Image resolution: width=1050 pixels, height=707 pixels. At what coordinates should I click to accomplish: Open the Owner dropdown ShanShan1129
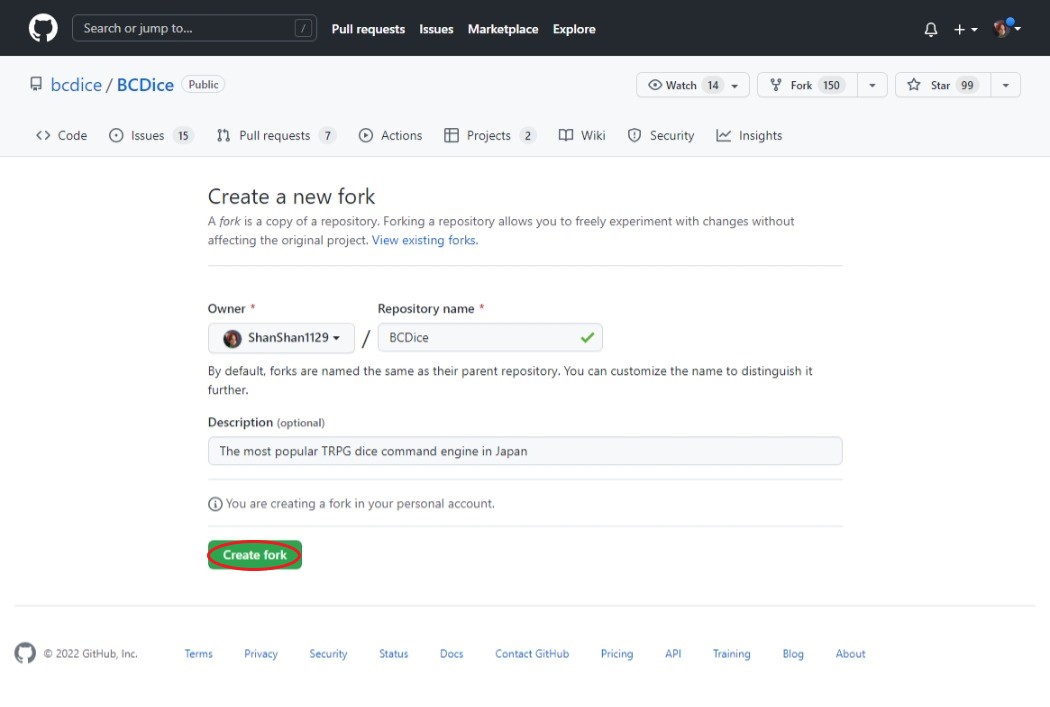click(281, 337)
